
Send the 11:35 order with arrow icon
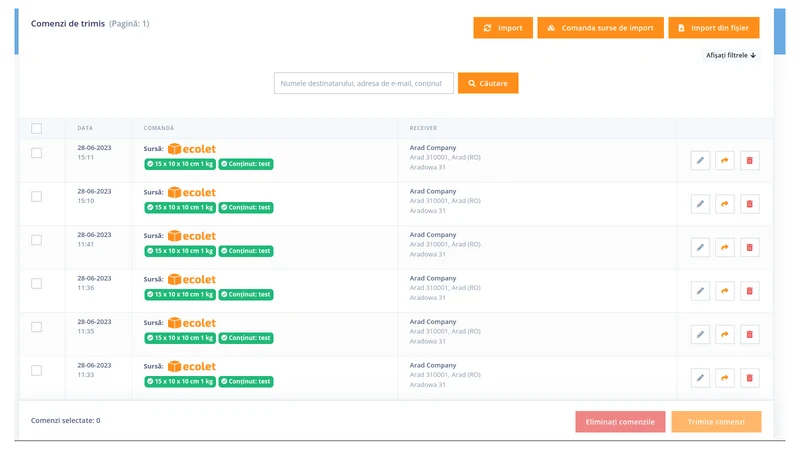coord(724,335)
